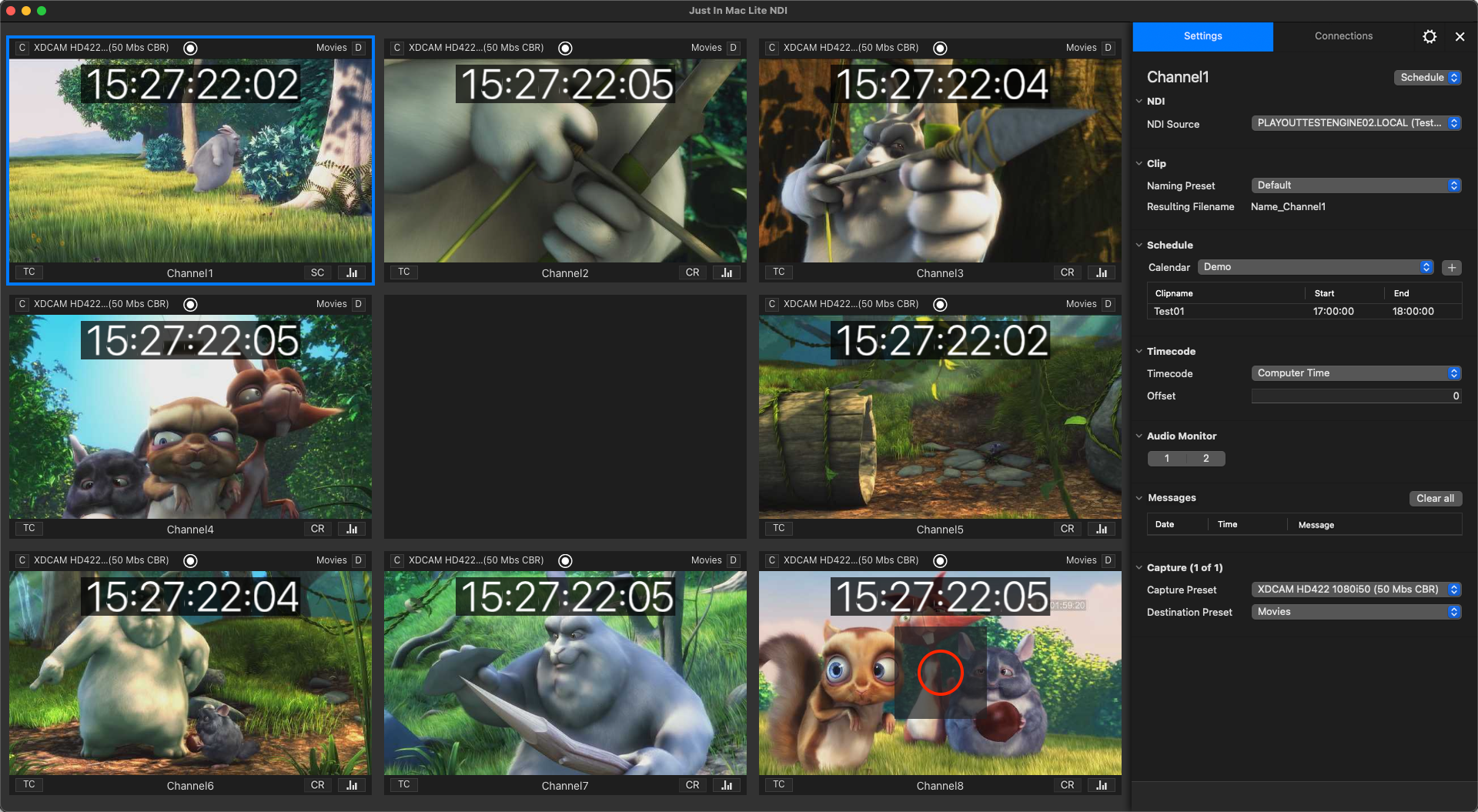
Task: Open audio meters for Channel6
Action: 352,785
